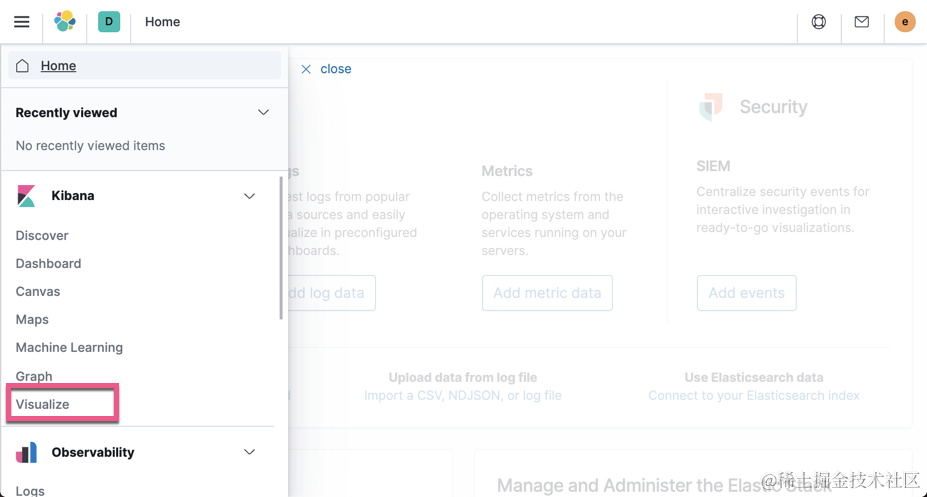The height and width of the screenshot is (497, 927).
Task: Open Import a CSV, NDJSON, or log file
Action: coord(463,395)
